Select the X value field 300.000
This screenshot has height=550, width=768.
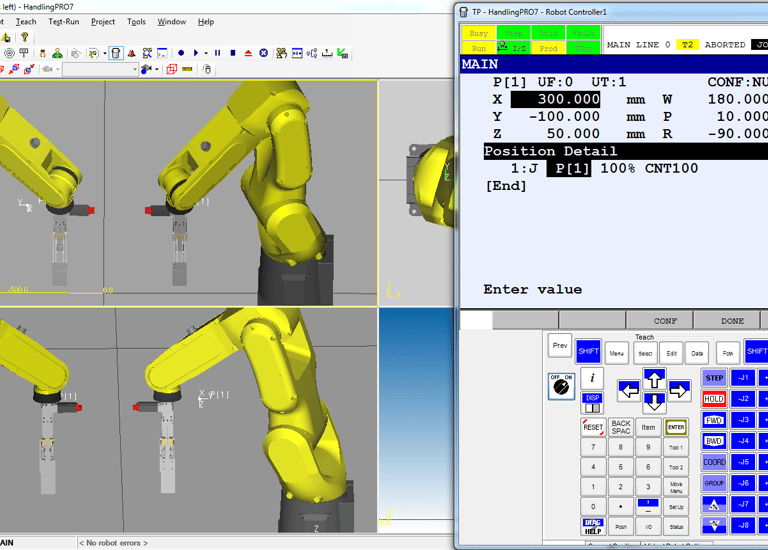[x=555, y=99]
